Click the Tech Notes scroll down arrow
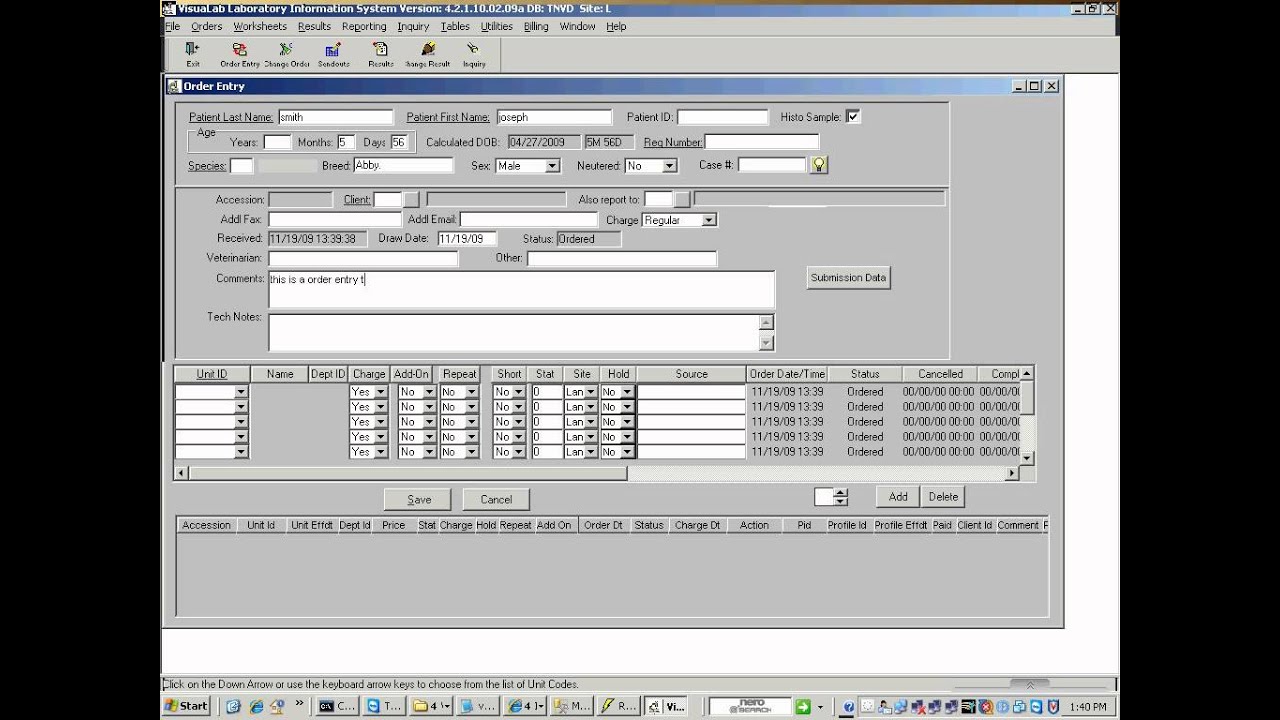 tap(767, 343)
